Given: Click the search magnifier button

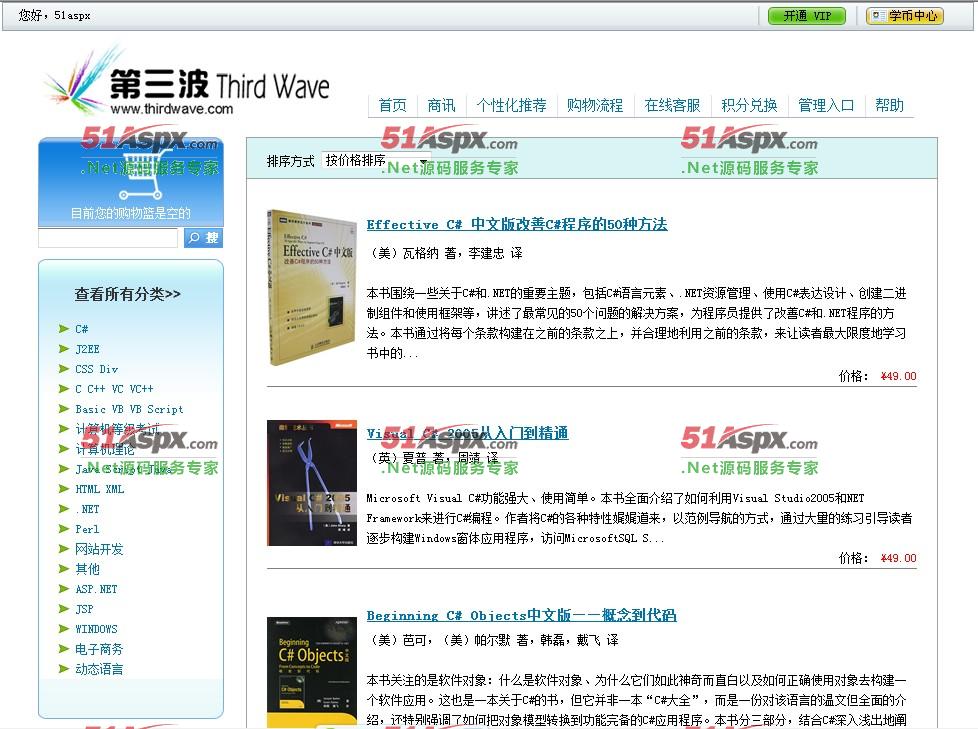Looking at the screenshot, I should click(203, 238).
